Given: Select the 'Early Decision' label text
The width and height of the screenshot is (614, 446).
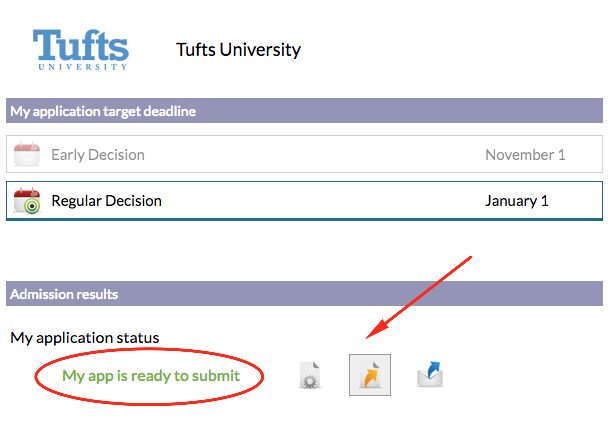Looking at the screenshot, I should click(x=98, y=155).
